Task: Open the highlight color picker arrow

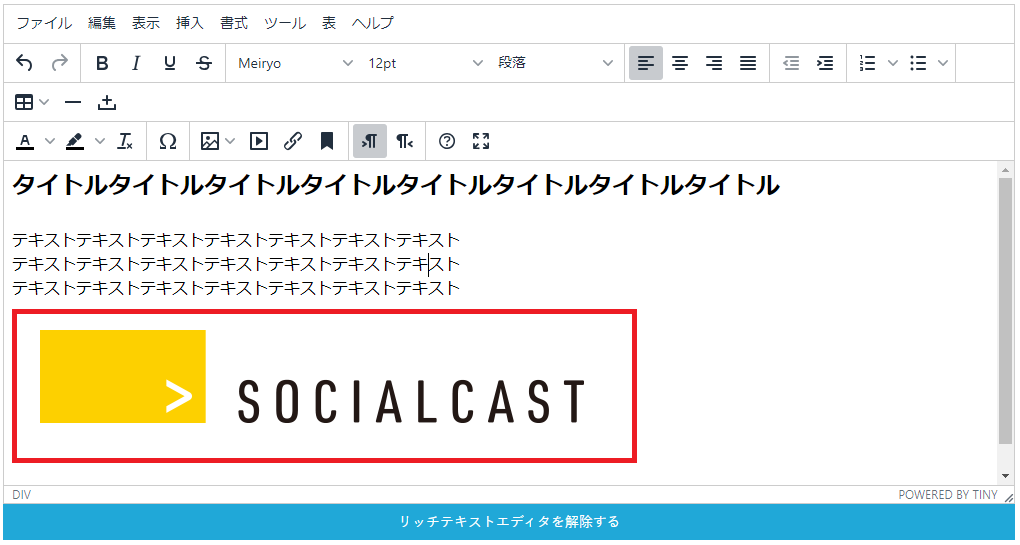Action: [100, 141]
